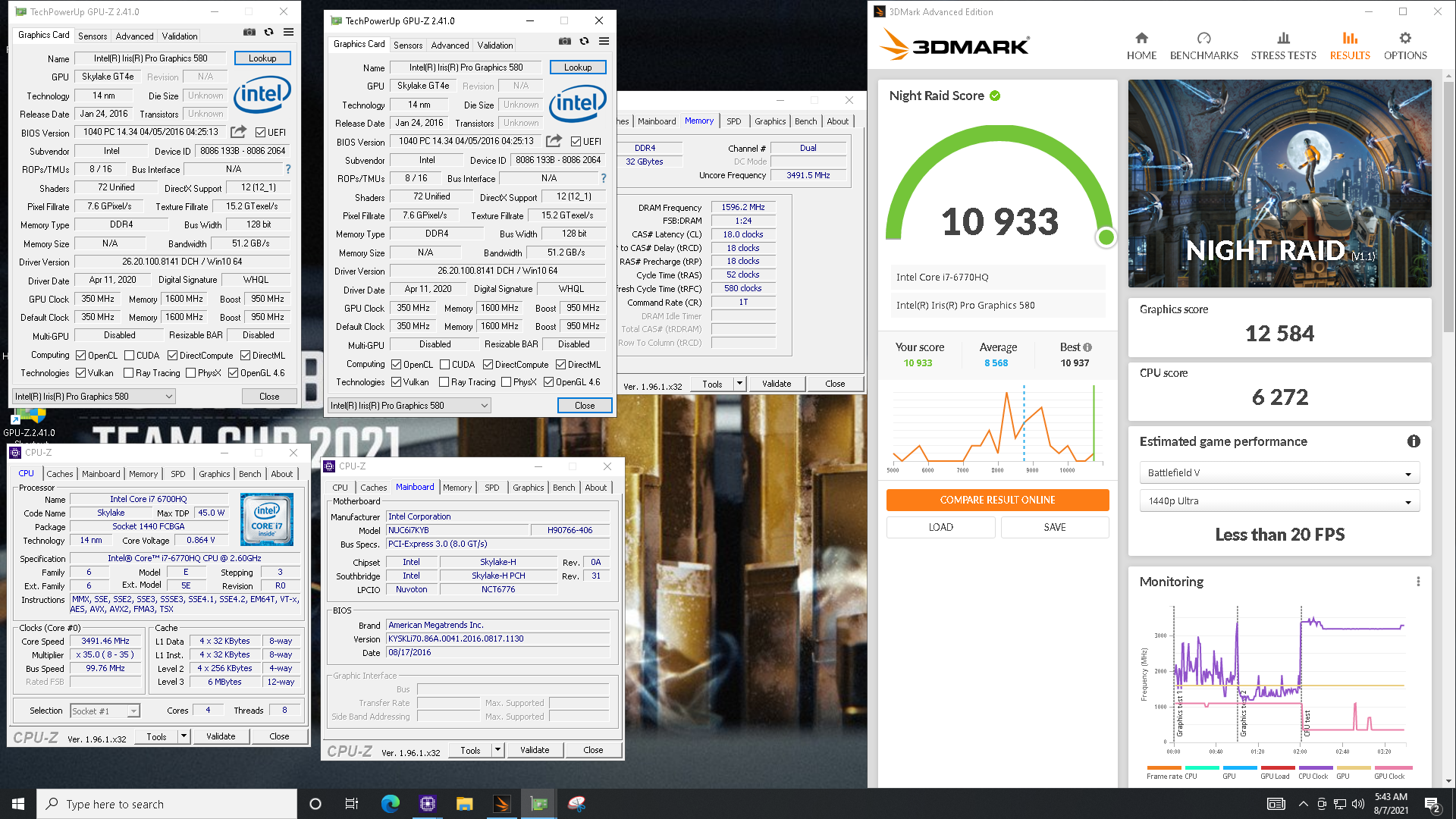This screenshot has height=819, width=1456.
Task: Toggle UEFI checkbox in front GPU-Z
Action: point(576,142)
